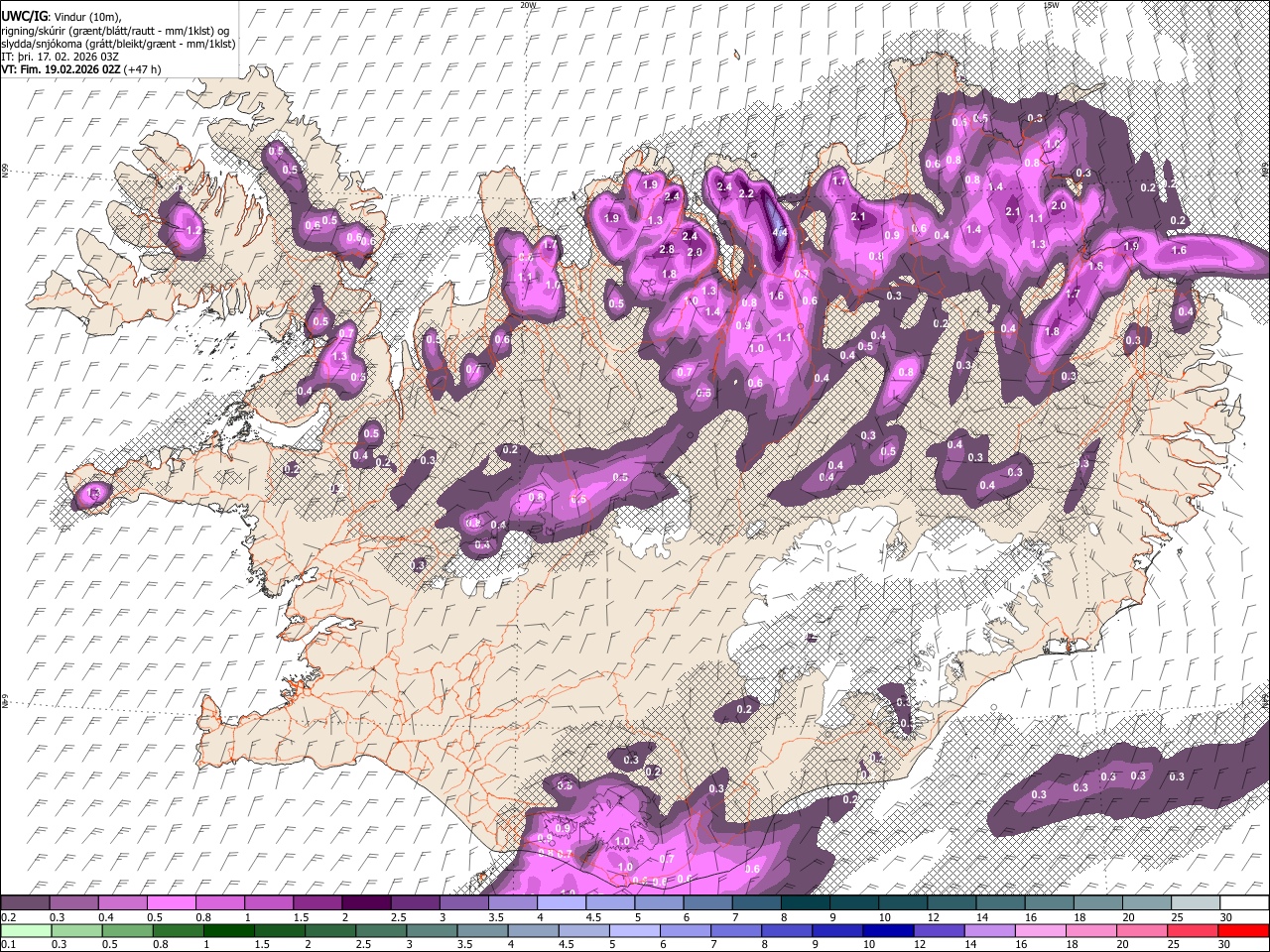1270x952 pixels.
Task: Click the bold "UWC/IG" title text
Action: coord(24,16)
